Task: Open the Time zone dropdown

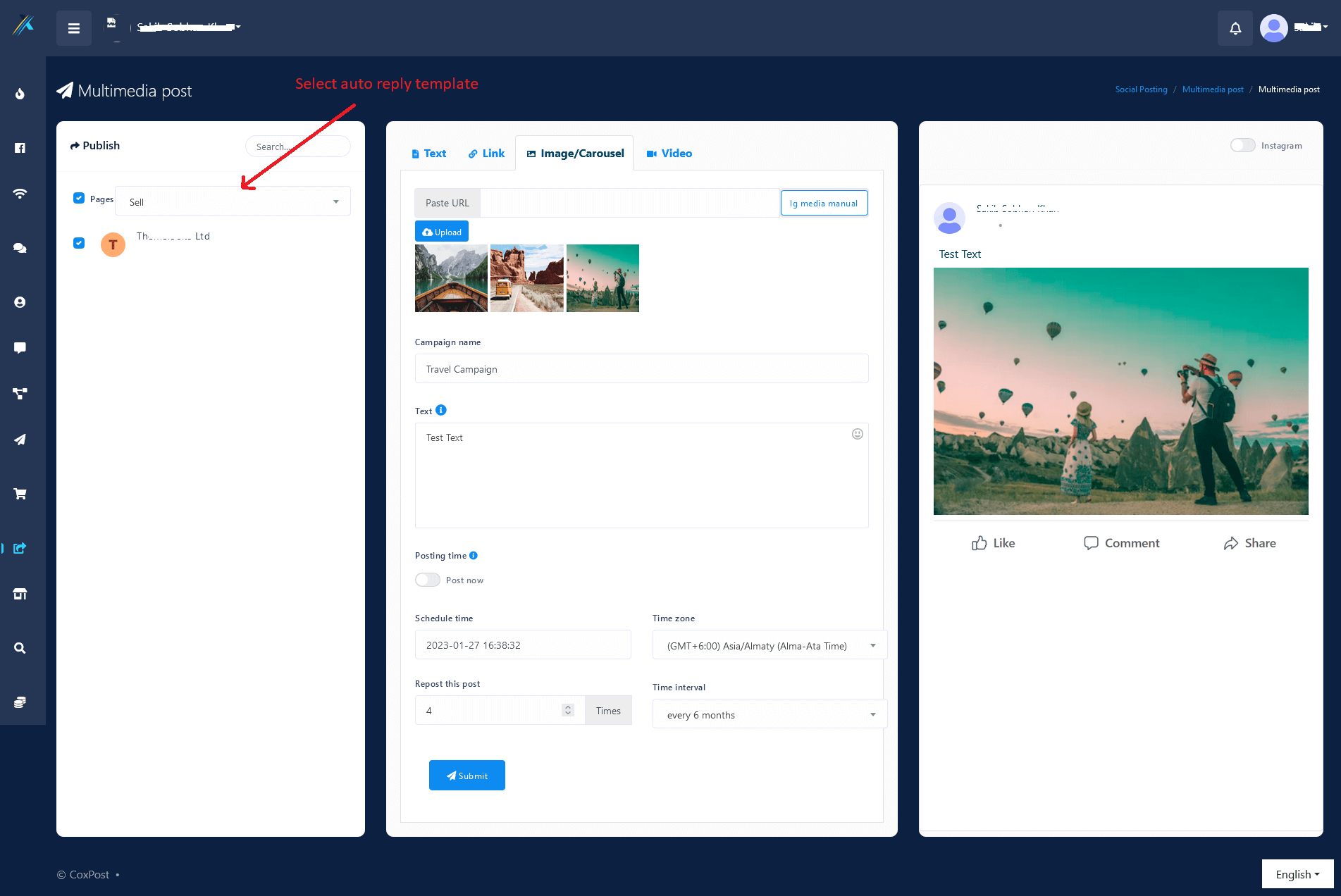Action: click(770, 645)
